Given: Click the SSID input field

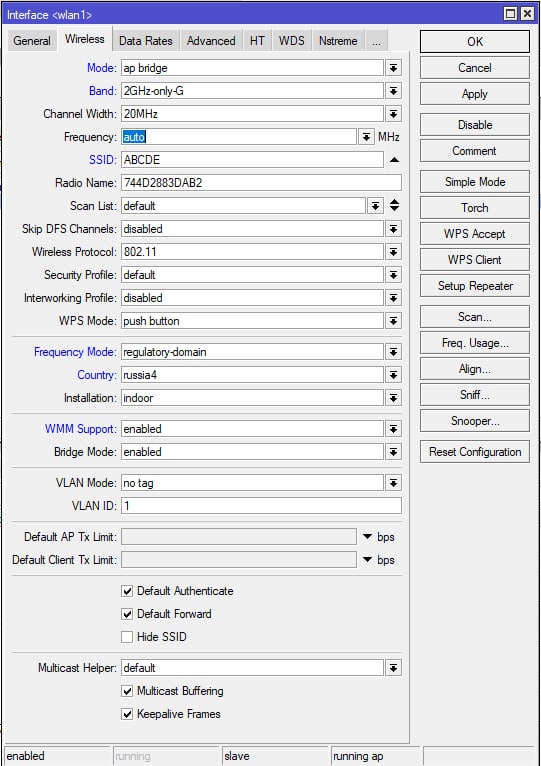Looking at the screenshot, I should [x=252, y=160].
